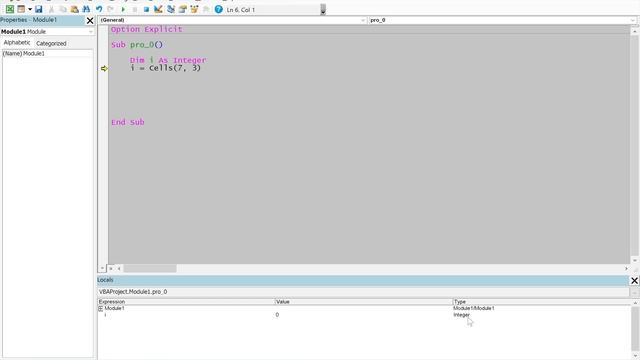Click code window scroll down arrow

click(635, 260)
